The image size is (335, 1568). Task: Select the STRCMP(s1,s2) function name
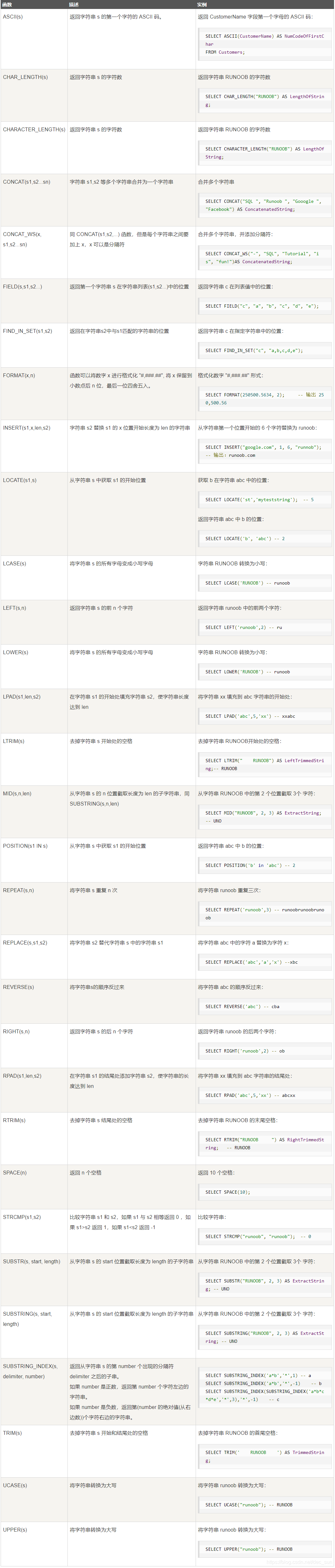pyautogui.click(x=22, y=1217)
